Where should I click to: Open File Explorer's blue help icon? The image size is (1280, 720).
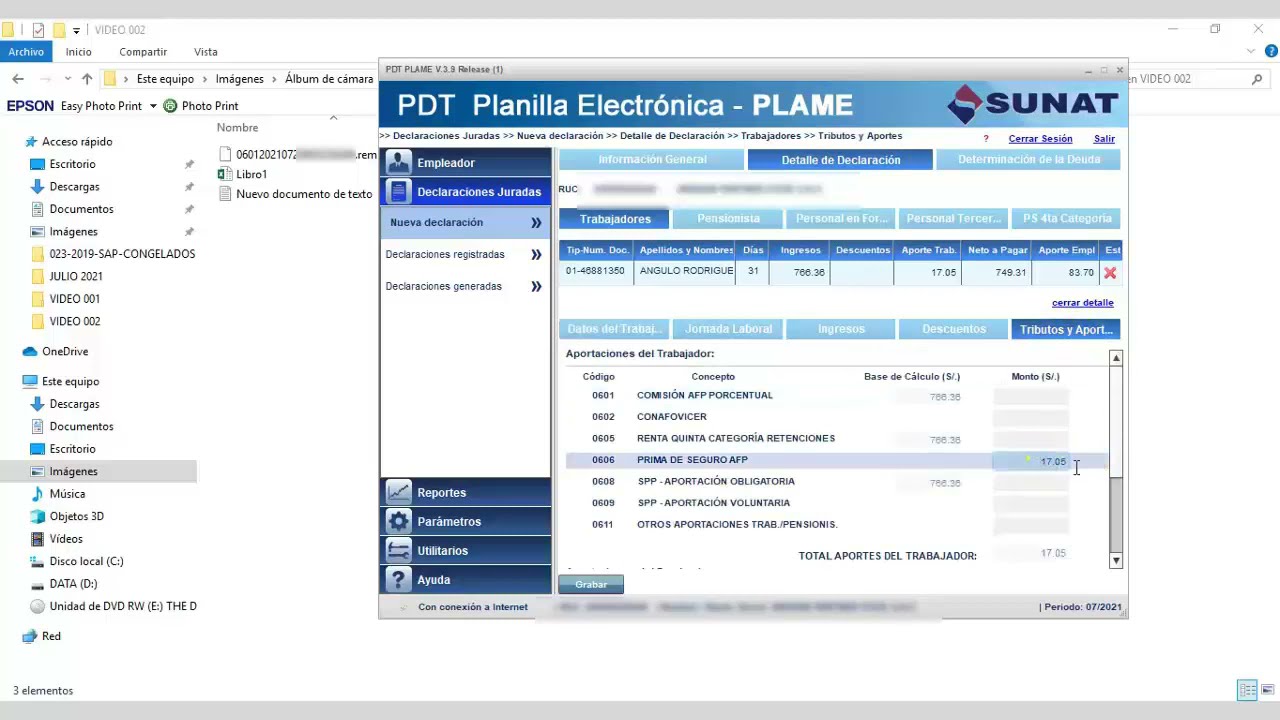tap(1269, 52)
